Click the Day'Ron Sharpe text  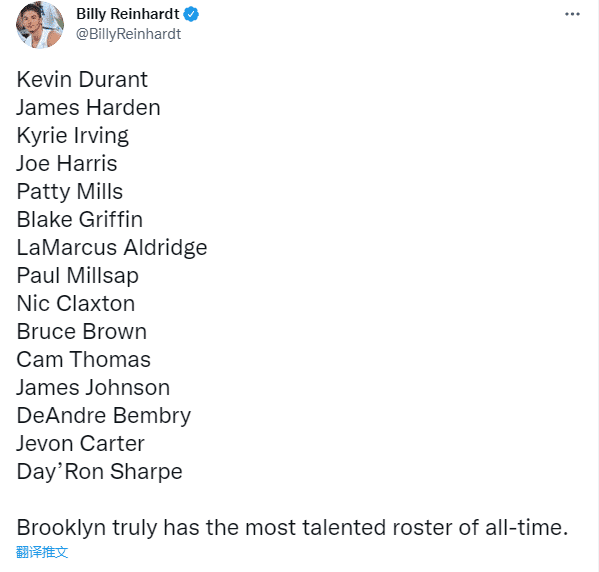[x=99, y=472]
